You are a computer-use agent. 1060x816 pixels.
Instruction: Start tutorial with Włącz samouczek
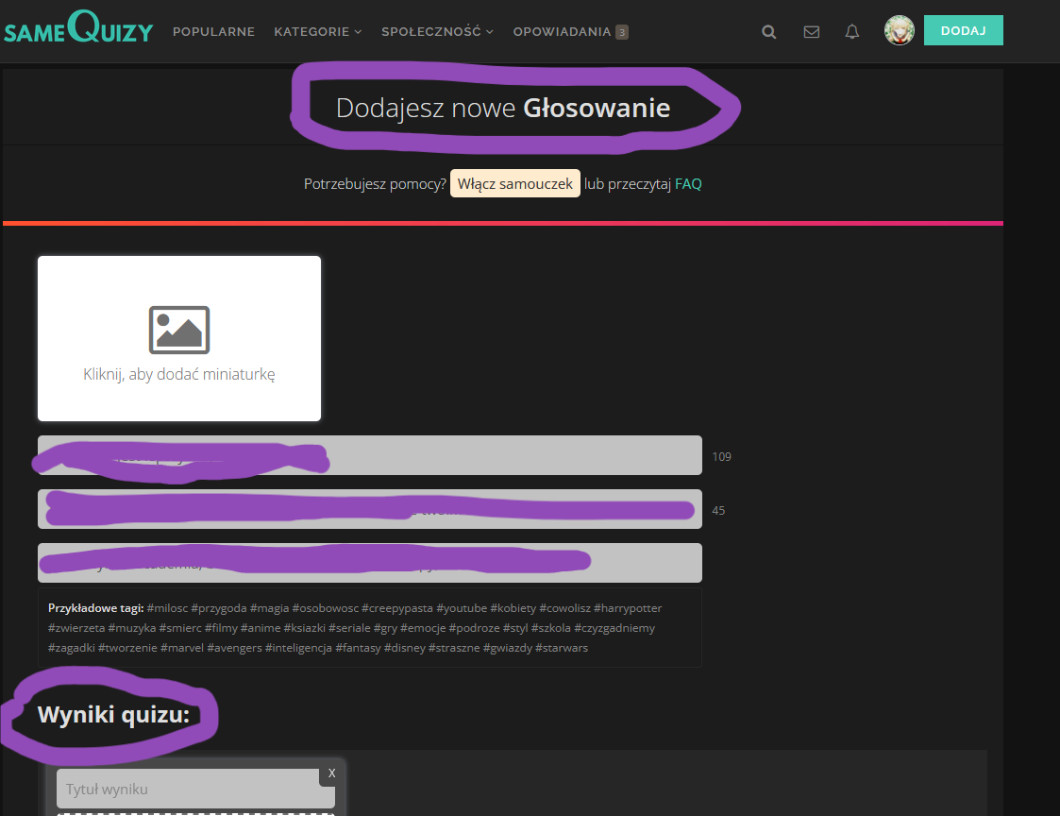point(515,184)
